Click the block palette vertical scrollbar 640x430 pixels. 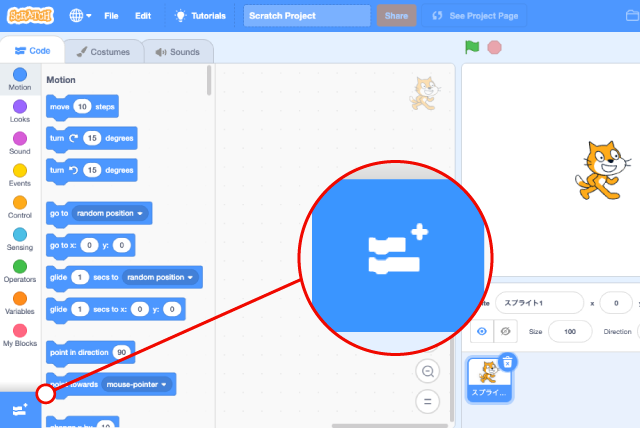click(209, 80)
